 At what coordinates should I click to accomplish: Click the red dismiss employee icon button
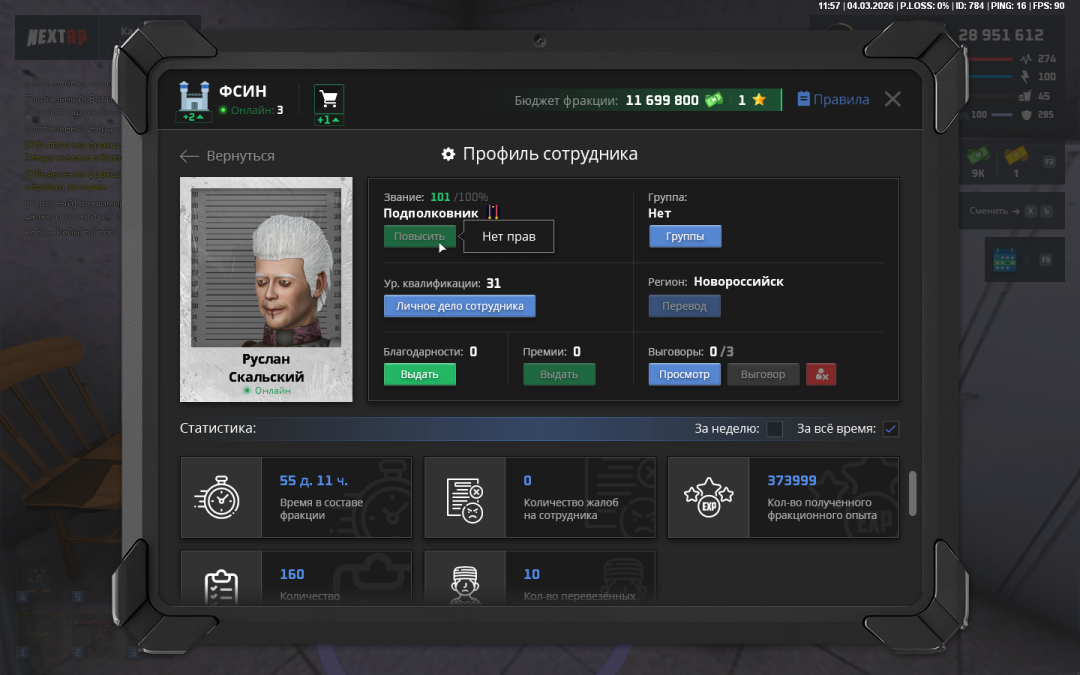click(x=821, y=374)
